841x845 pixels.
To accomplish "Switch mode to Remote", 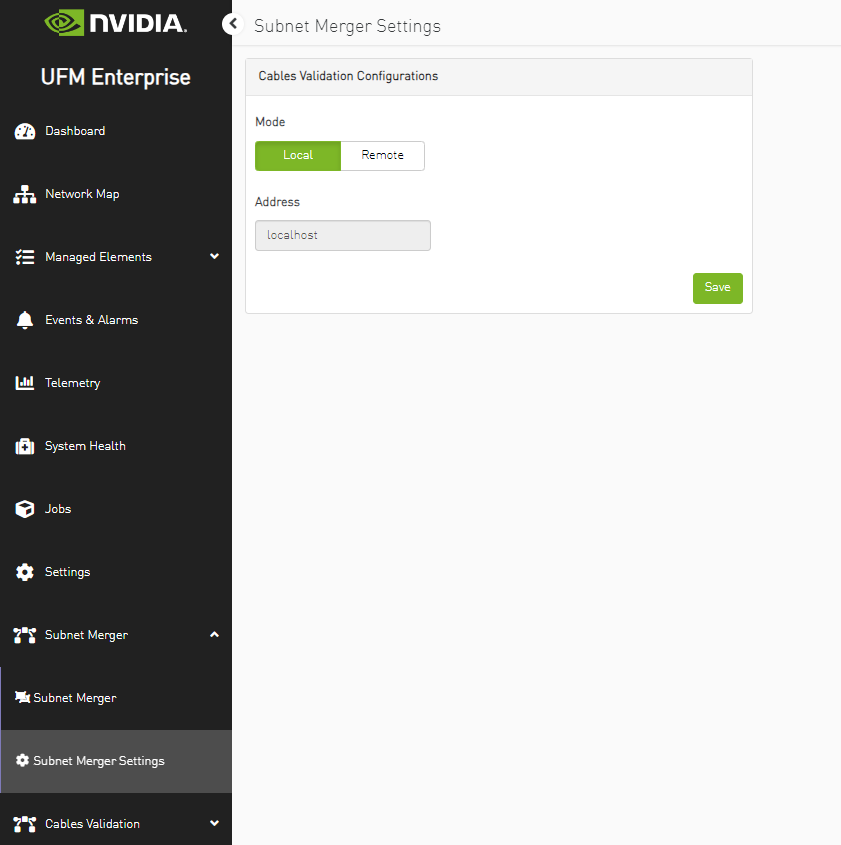I will click(x=382, y=156).
